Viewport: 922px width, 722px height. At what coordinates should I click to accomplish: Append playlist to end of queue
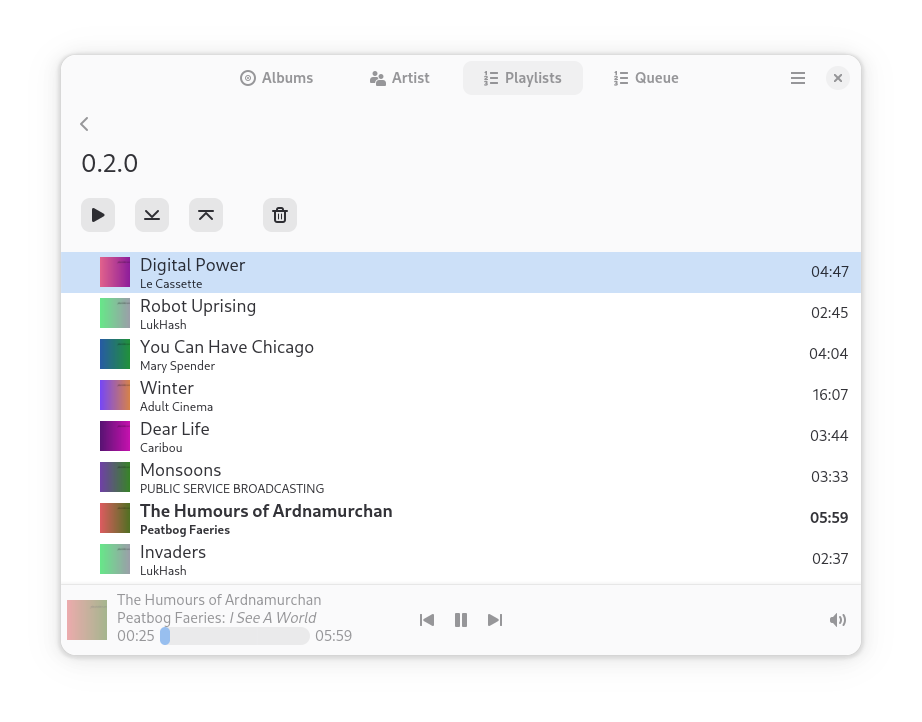(x=152, y=215)
